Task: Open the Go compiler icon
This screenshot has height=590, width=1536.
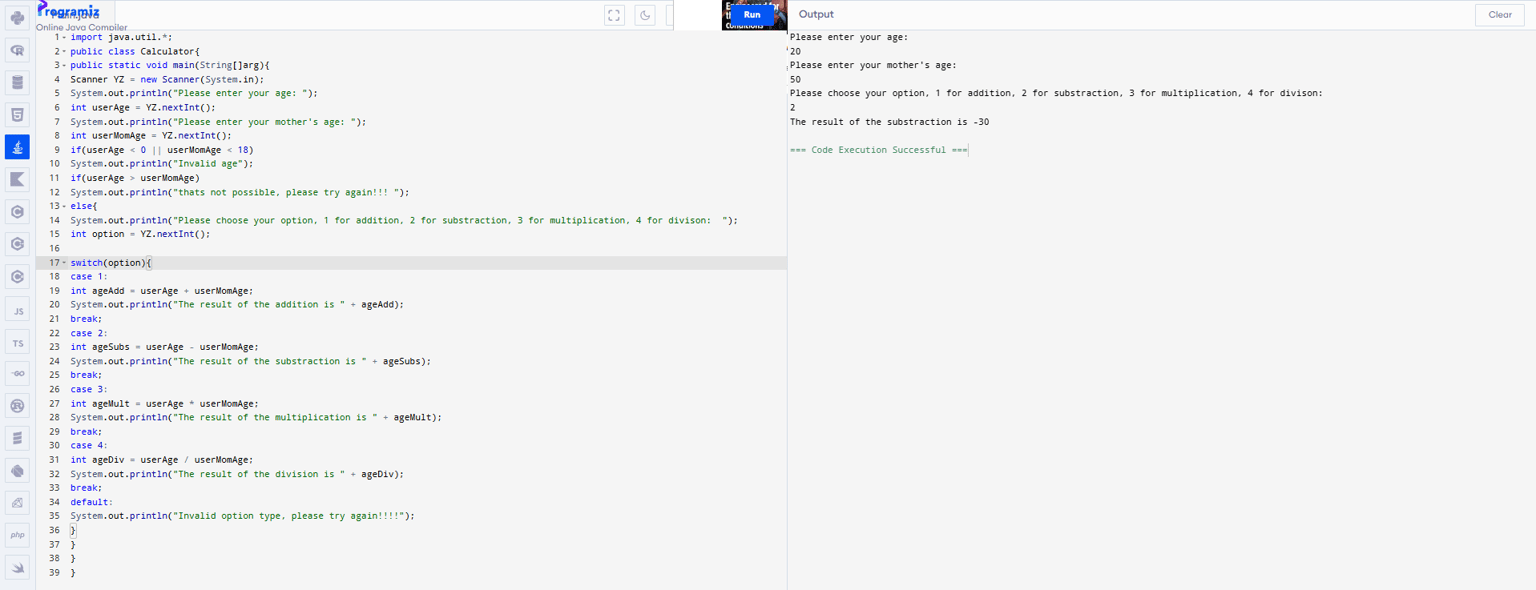Action: (17, 373)
